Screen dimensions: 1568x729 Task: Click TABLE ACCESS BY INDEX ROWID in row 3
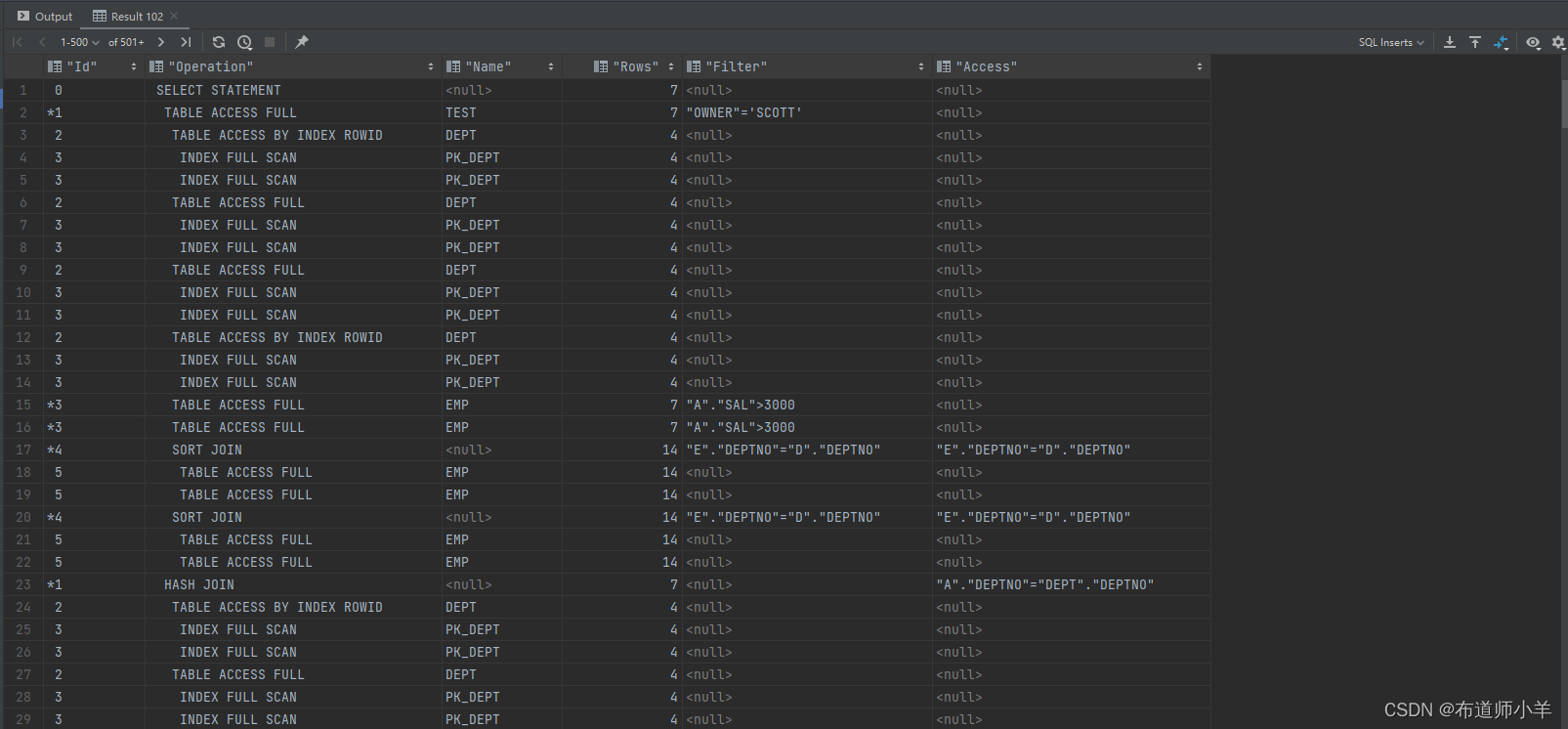pyautogui.click(x=293, y=135)
